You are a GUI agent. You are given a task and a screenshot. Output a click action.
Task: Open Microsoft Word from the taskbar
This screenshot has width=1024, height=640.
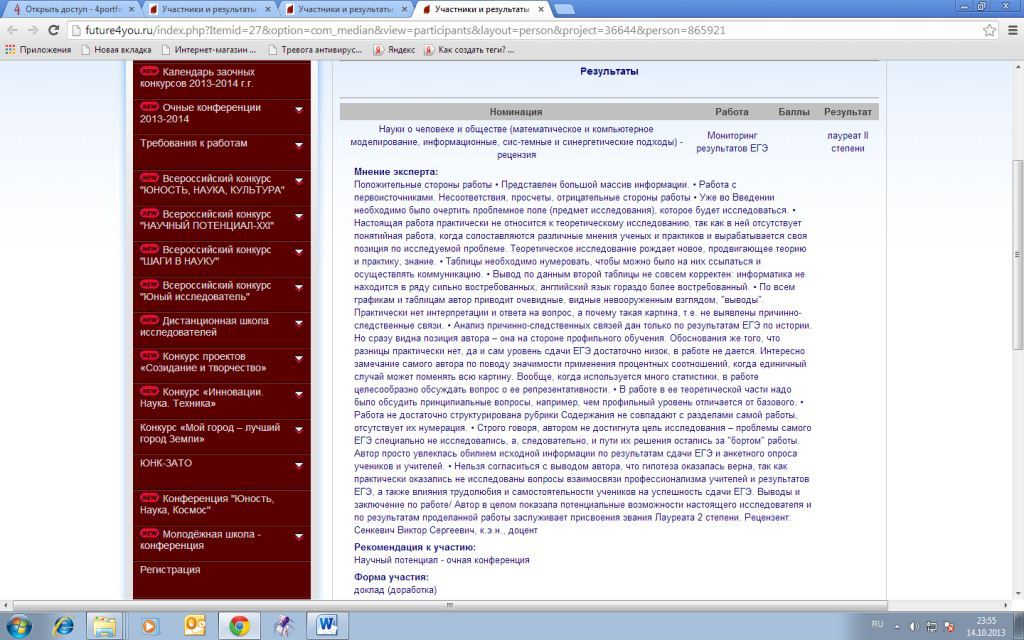[x=327, y=625]
